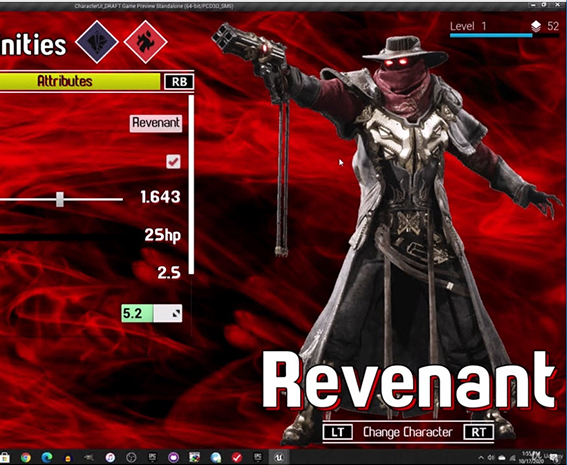567x465 pixels.
Task: Select the red diamond affinity icon
Action: [x=145, y=42]
